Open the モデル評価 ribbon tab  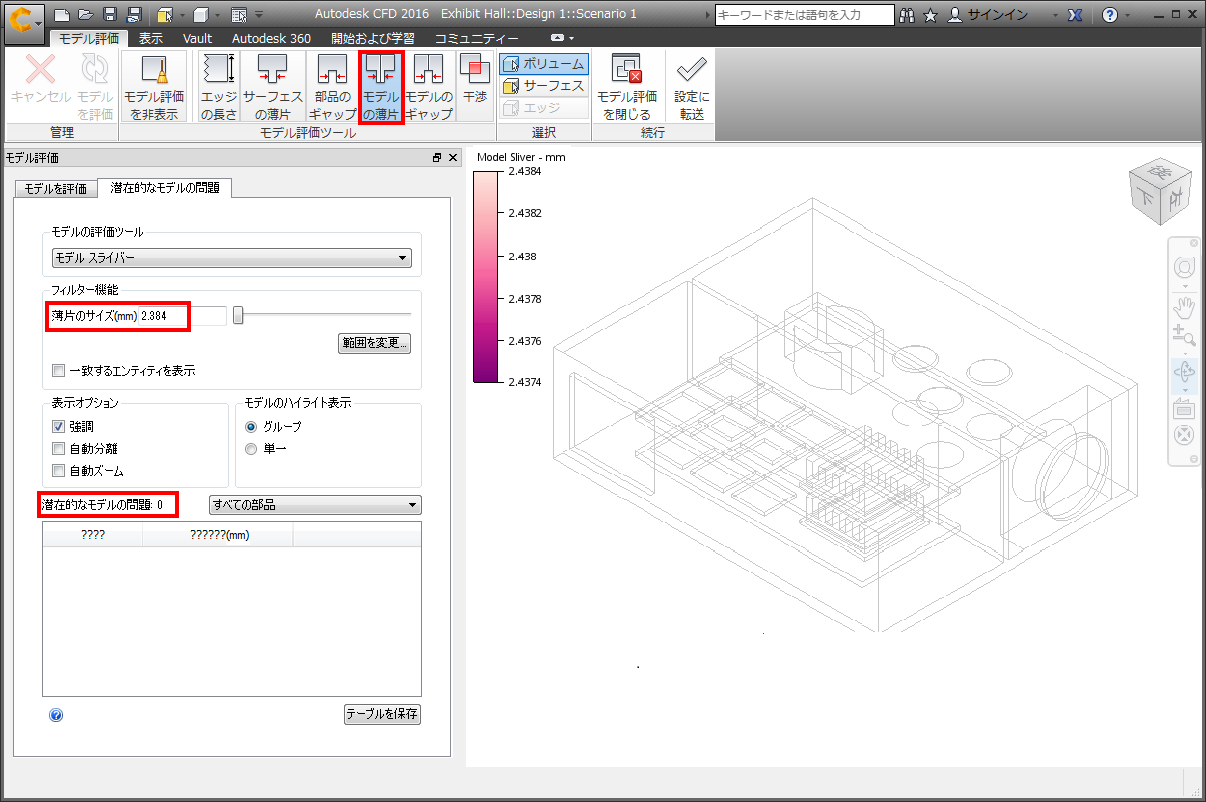click(88, 38)
